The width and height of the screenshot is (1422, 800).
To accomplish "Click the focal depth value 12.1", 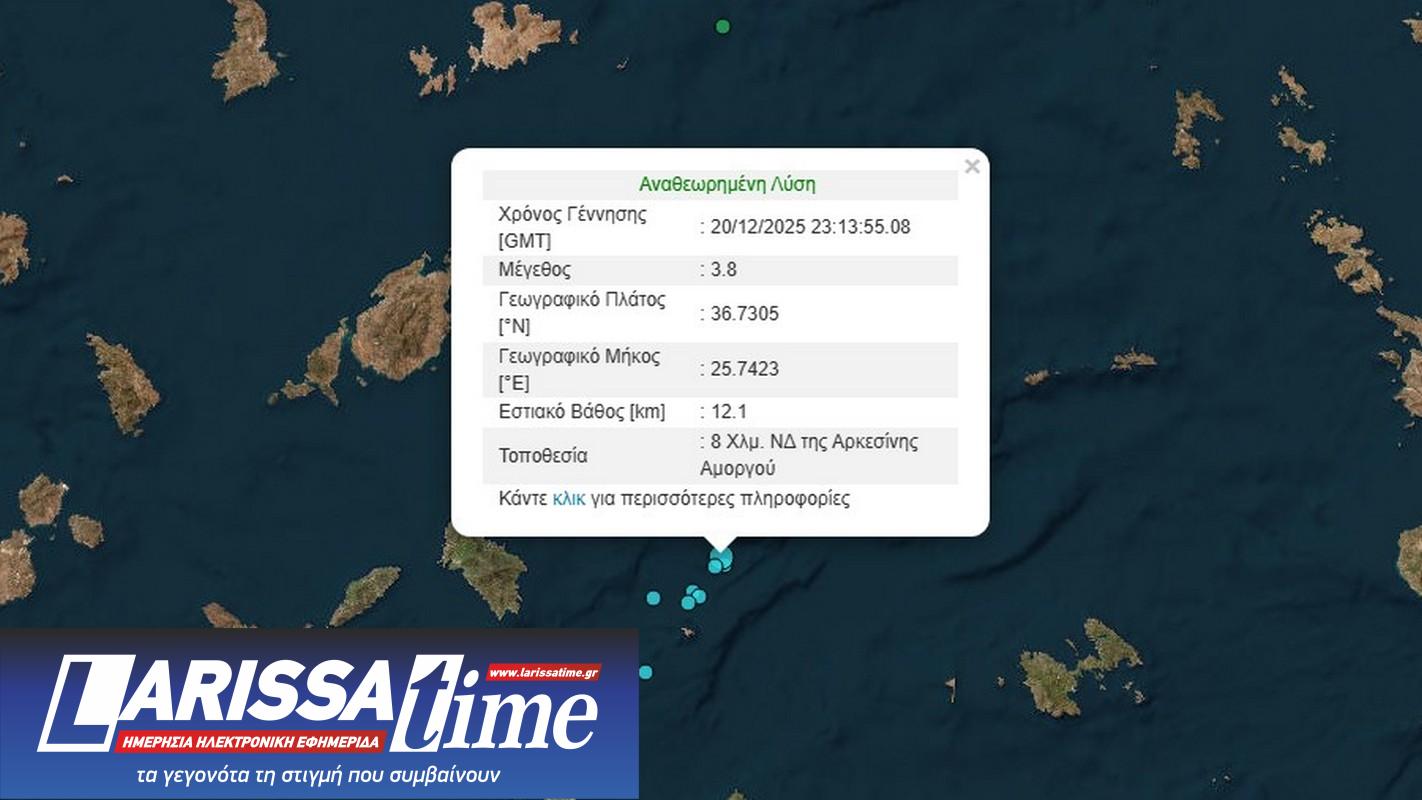I will click(729, 412).
